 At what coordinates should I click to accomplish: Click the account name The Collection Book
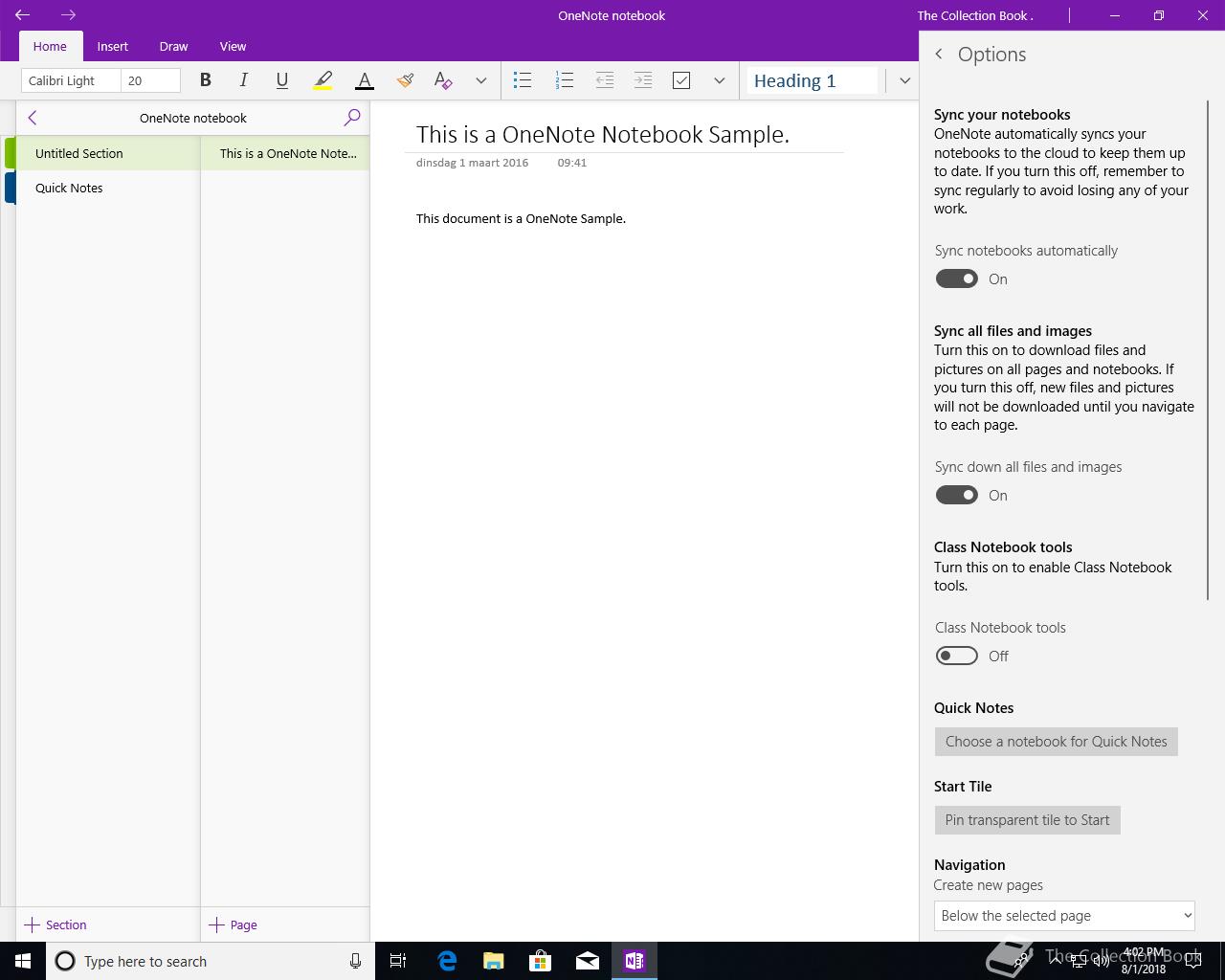pyautogui.click(x=975, y=15)
